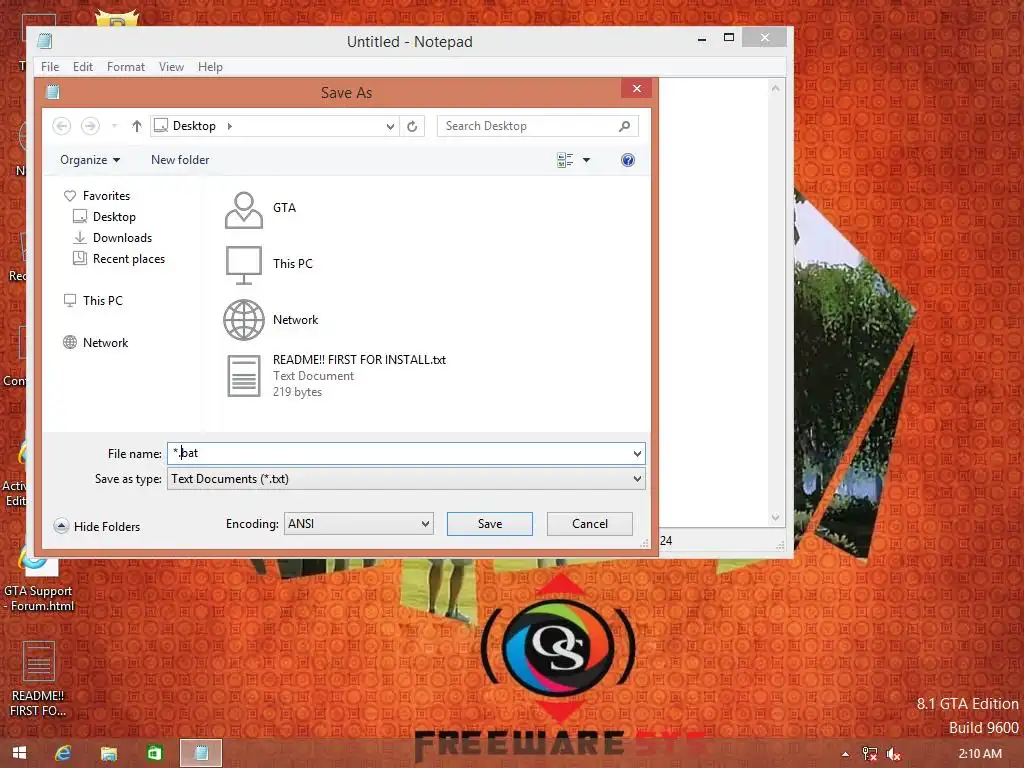Expand the File name dropdown arrow
The height and width of the screenshot is (768, 1024).
[x=637, y=453]
